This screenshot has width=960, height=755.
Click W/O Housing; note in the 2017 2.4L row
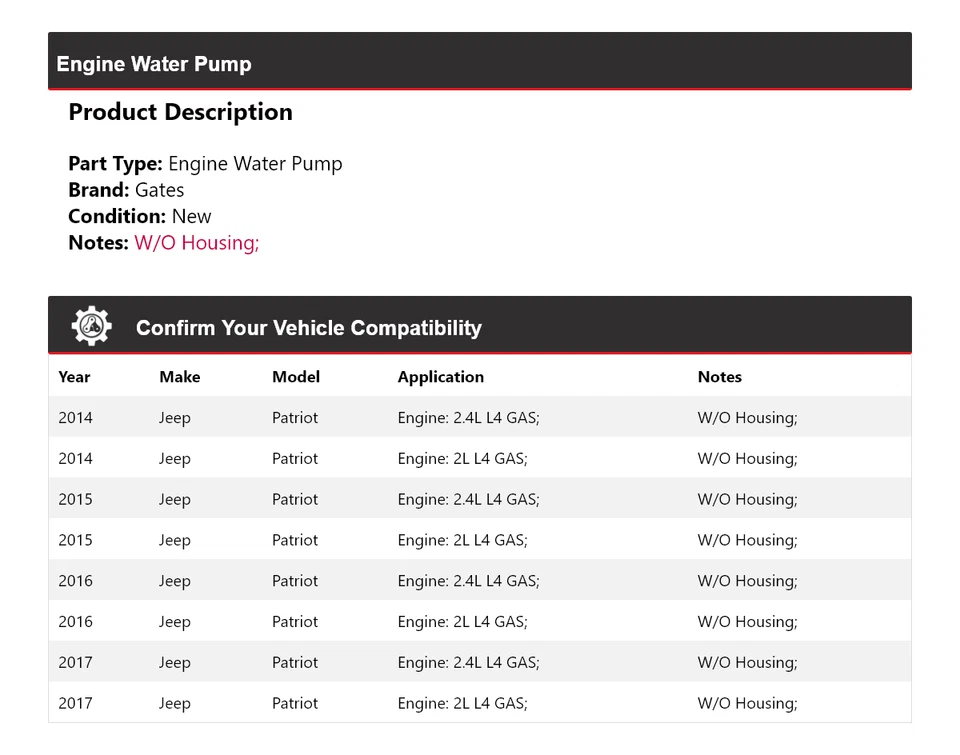[747, 663]
